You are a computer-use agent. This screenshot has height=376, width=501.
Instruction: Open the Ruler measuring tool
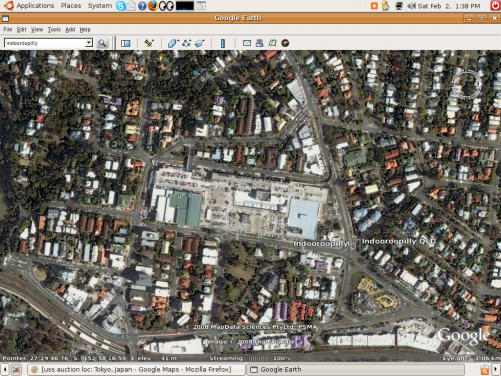[223, 43]
